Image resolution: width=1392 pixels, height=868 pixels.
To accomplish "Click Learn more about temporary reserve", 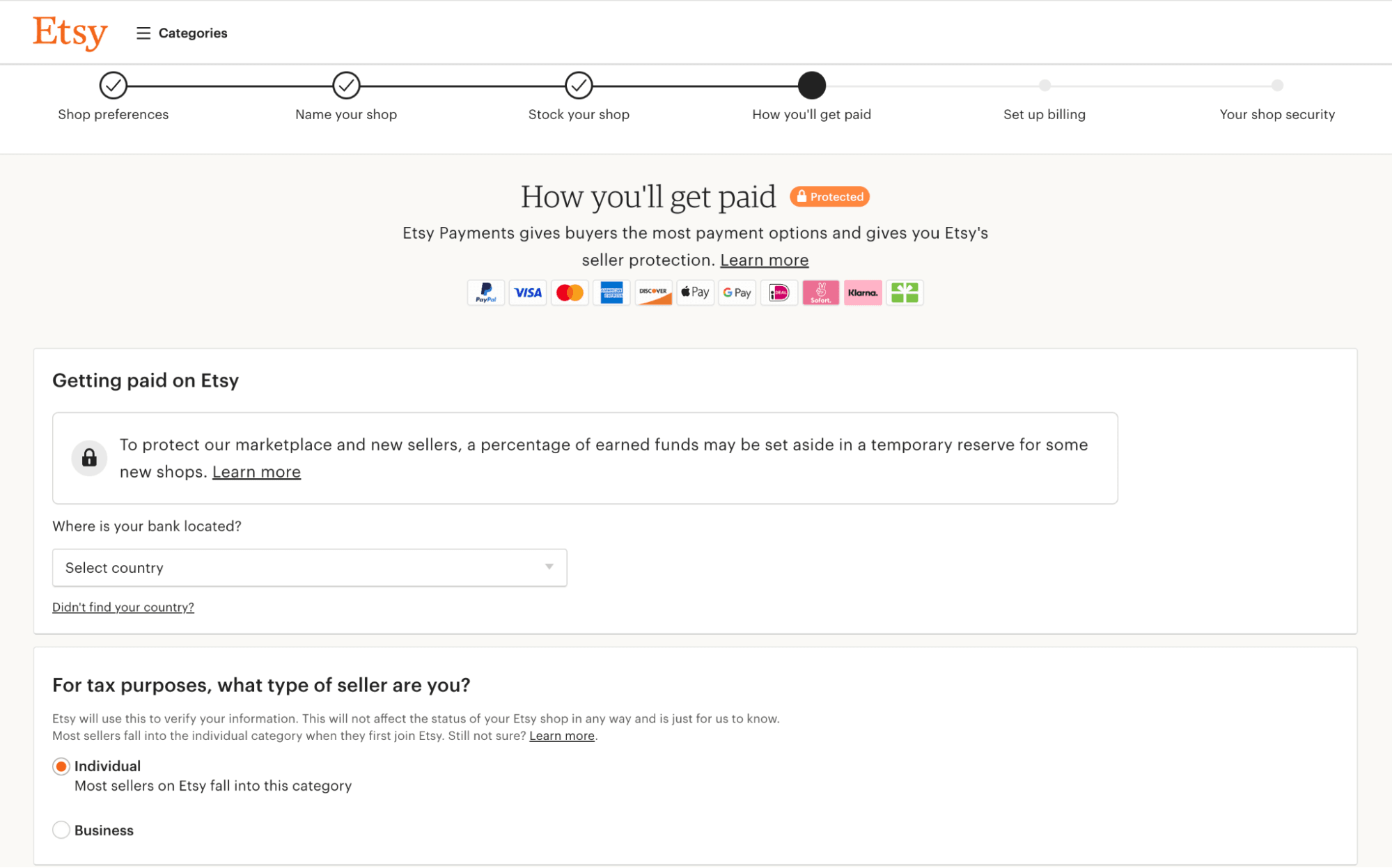I will (256, 472).
